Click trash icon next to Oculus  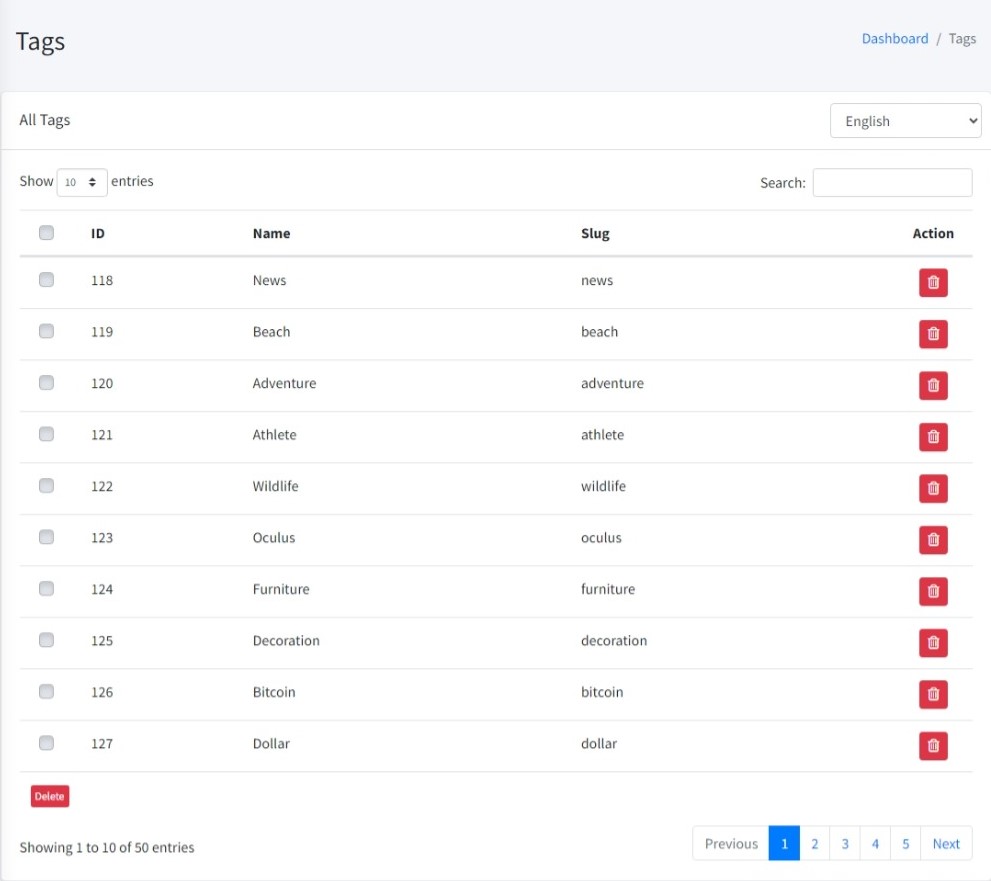pyautogui.click(x=933, y=540)
